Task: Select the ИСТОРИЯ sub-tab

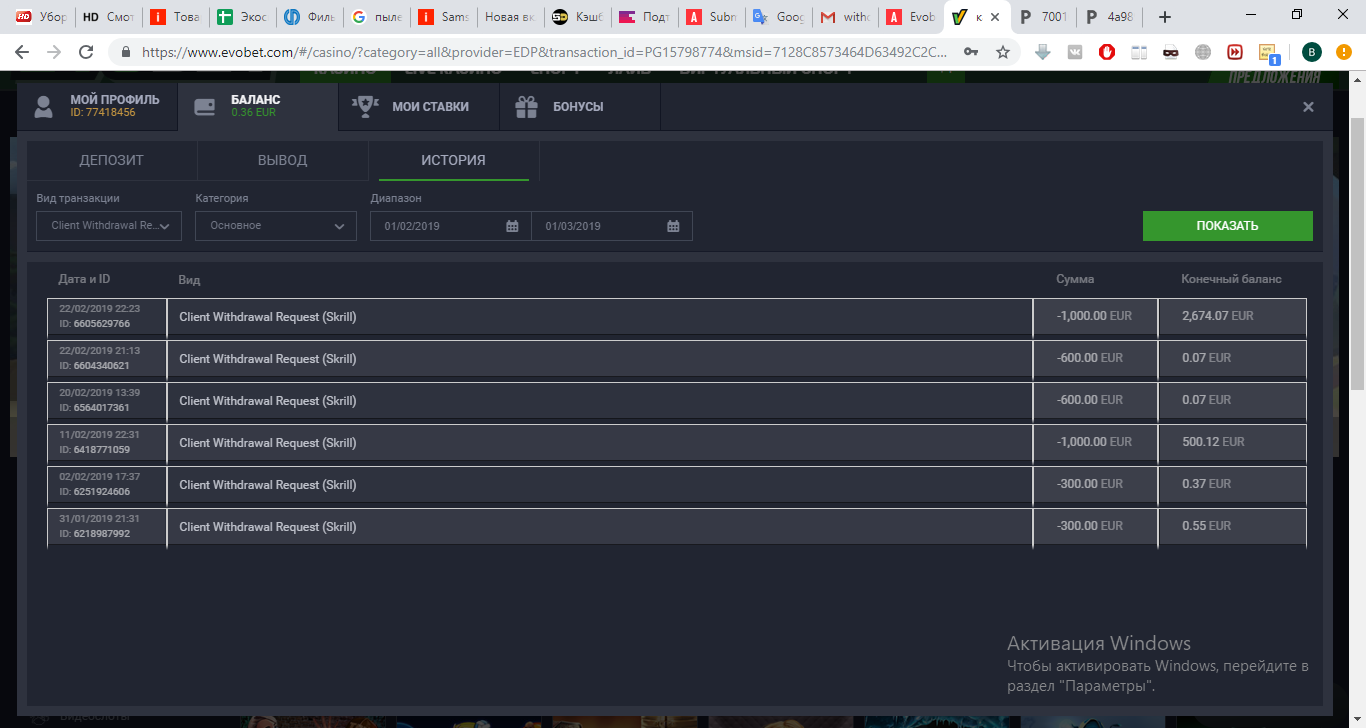Action: pyautogui.click(x=453, y=160)
